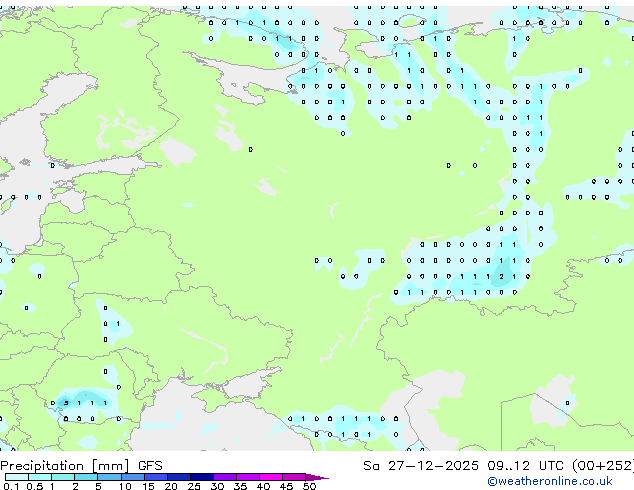The height and width of the screenshot is (490, 634).
Task: Click the purple arrow tip above 50
Action: click(x=317, y=477)
